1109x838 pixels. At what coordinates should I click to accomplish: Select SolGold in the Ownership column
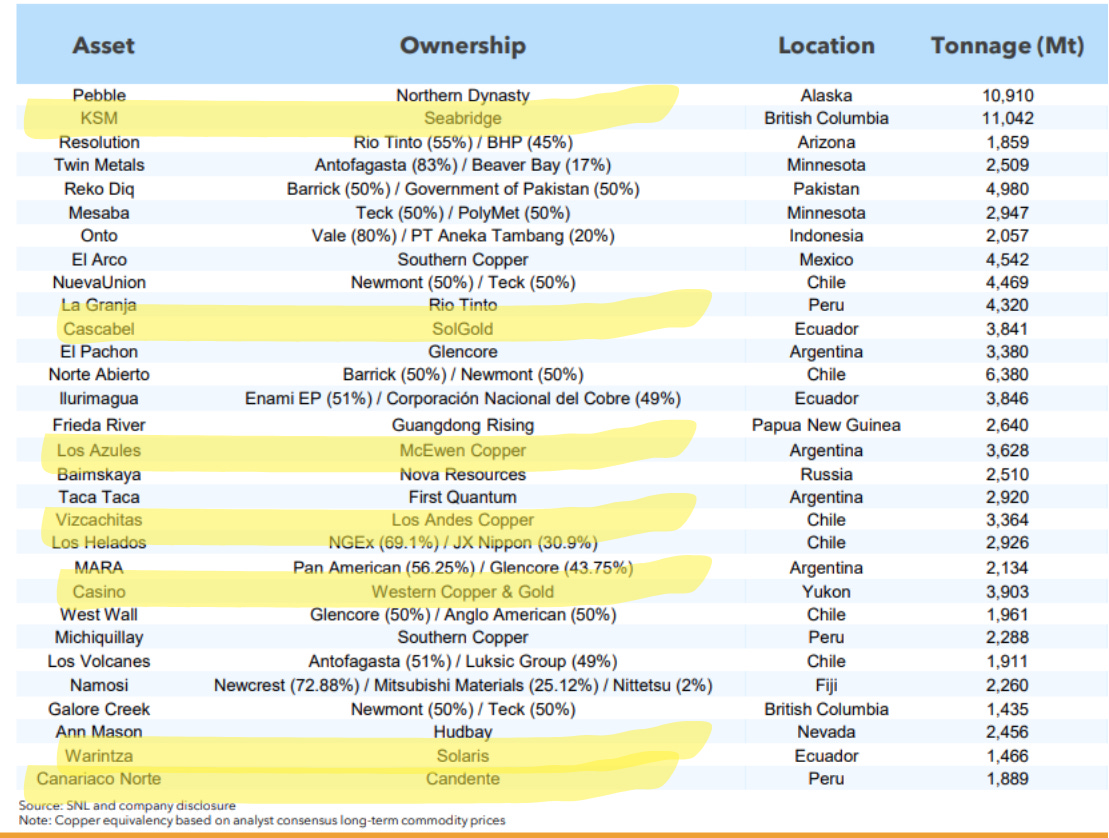[463, 329]
